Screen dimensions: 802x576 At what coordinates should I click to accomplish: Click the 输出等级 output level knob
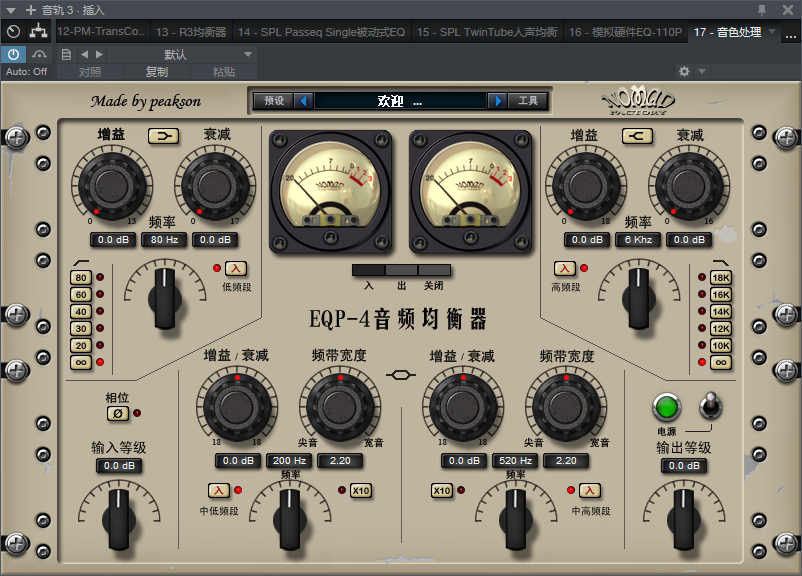coord(684,519)
